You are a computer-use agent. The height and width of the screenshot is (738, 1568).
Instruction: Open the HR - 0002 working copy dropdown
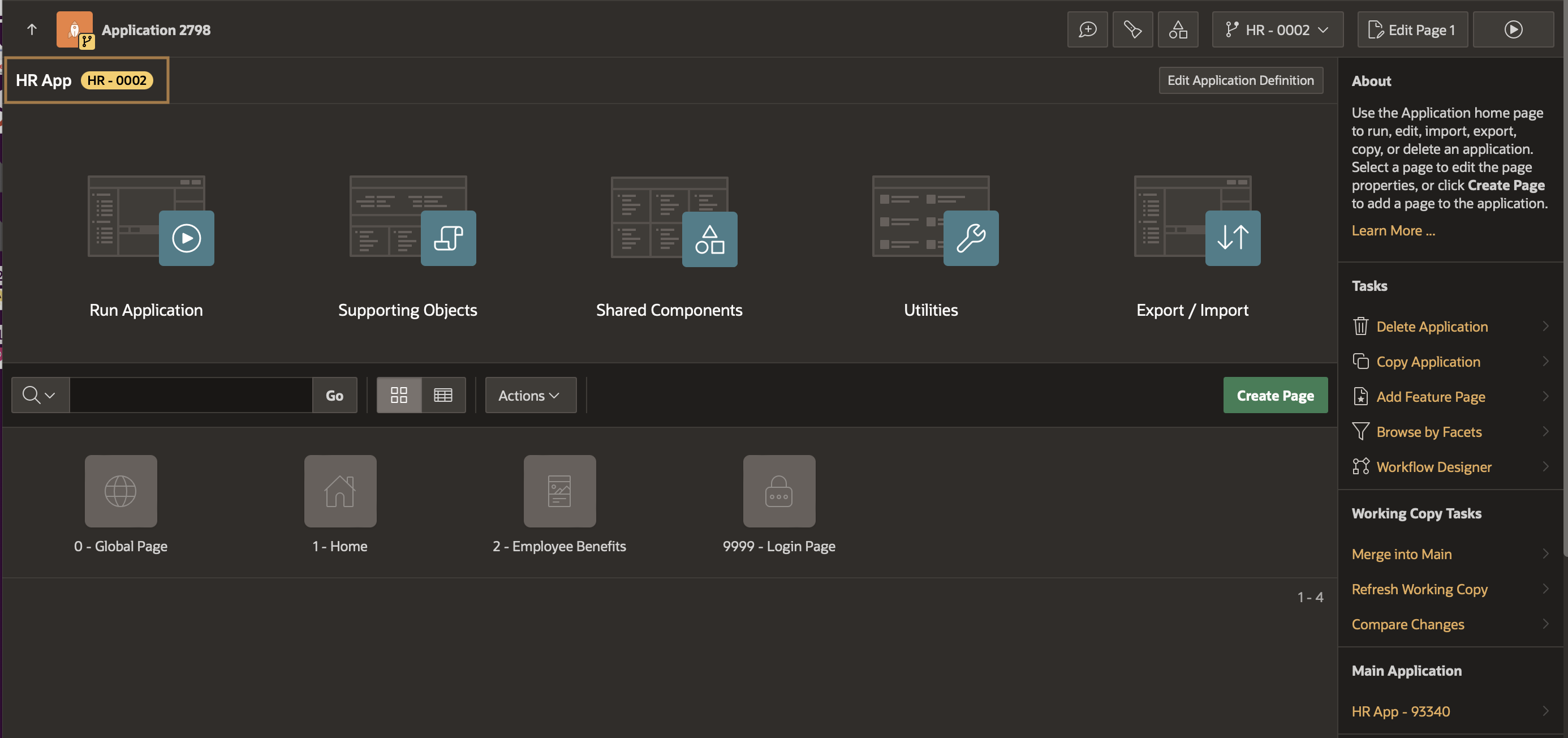click(1277, 30)
